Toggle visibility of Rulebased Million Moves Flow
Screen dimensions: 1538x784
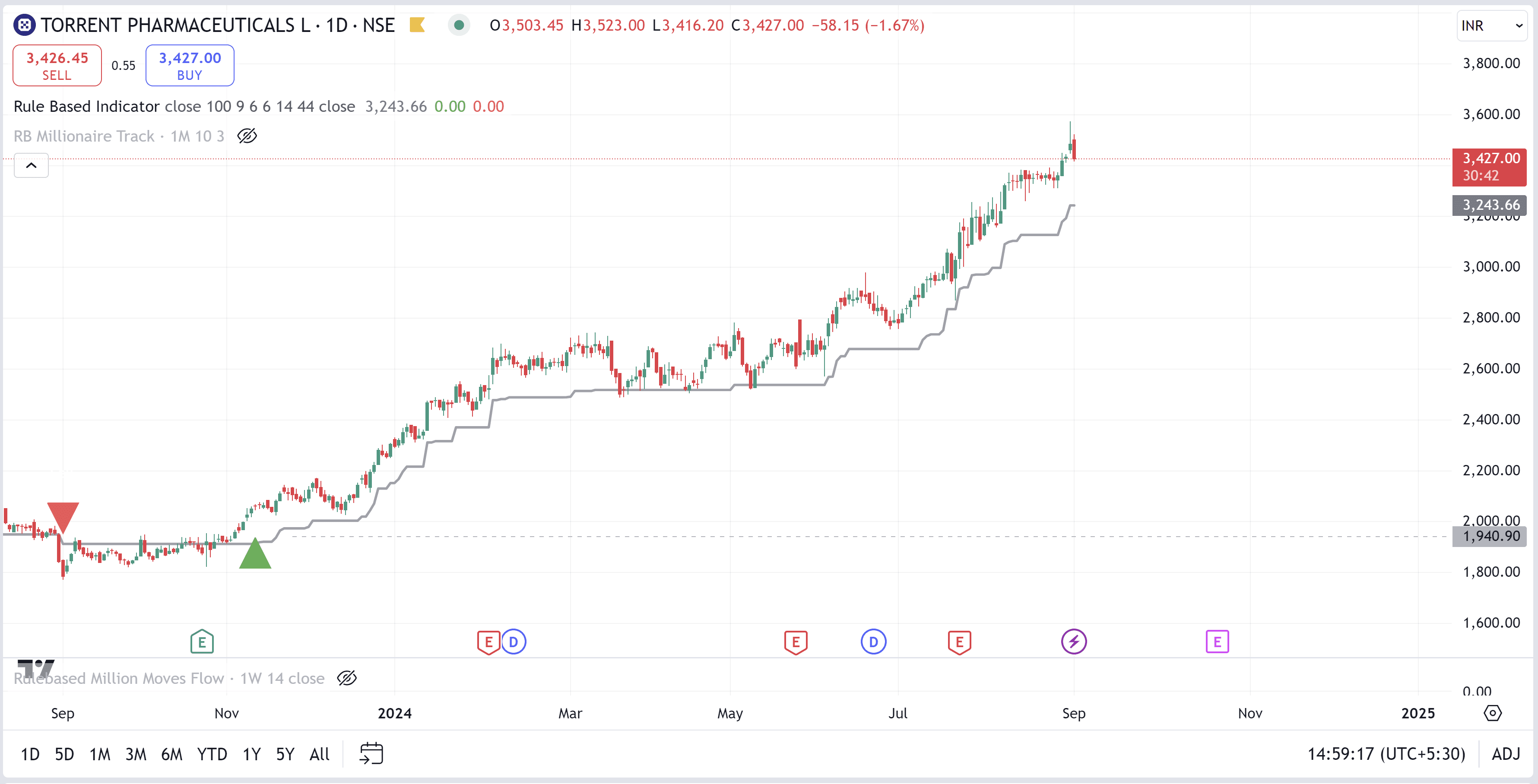coord(346,678)
